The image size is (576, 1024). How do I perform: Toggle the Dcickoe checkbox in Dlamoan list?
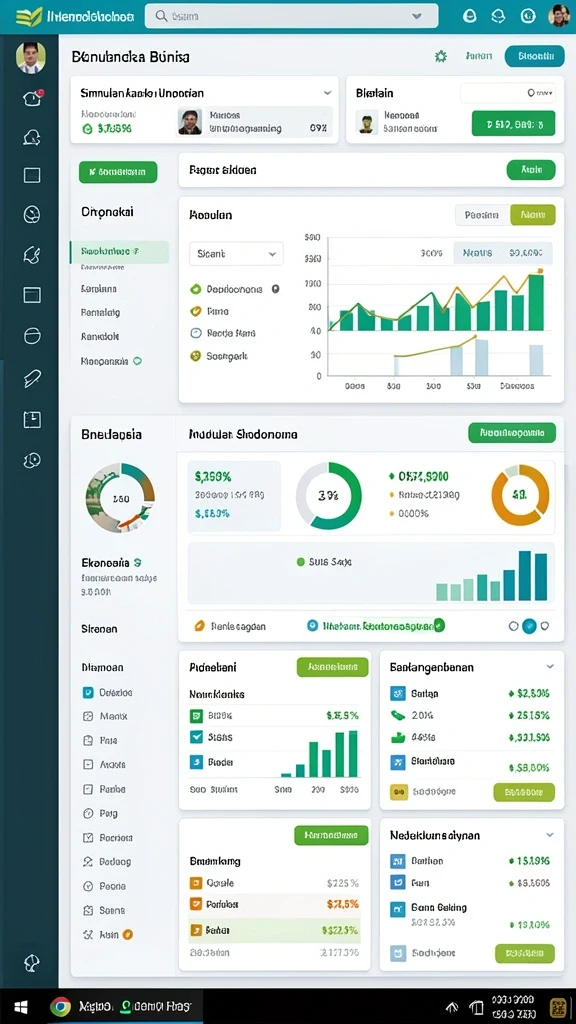88,692
